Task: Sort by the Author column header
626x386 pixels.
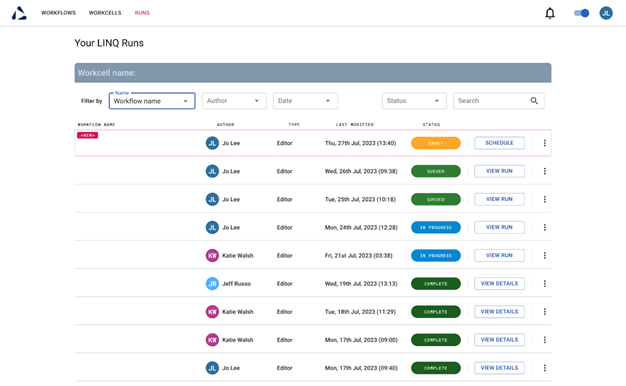Action: [x=226, y=125]
